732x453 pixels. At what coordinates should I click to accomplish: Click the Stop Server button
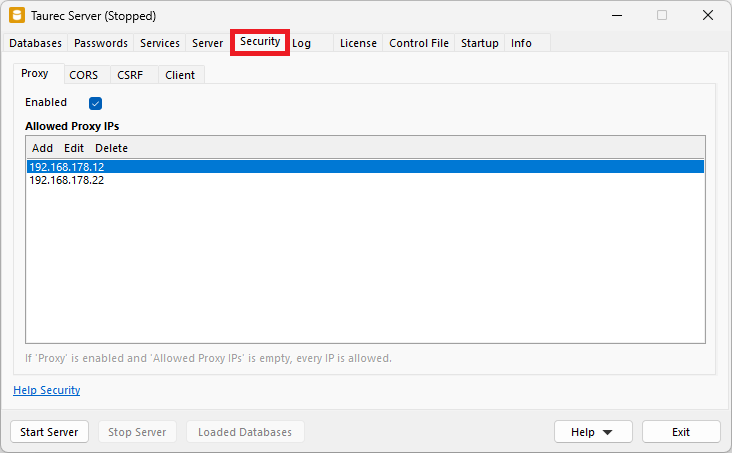point(137,432)
